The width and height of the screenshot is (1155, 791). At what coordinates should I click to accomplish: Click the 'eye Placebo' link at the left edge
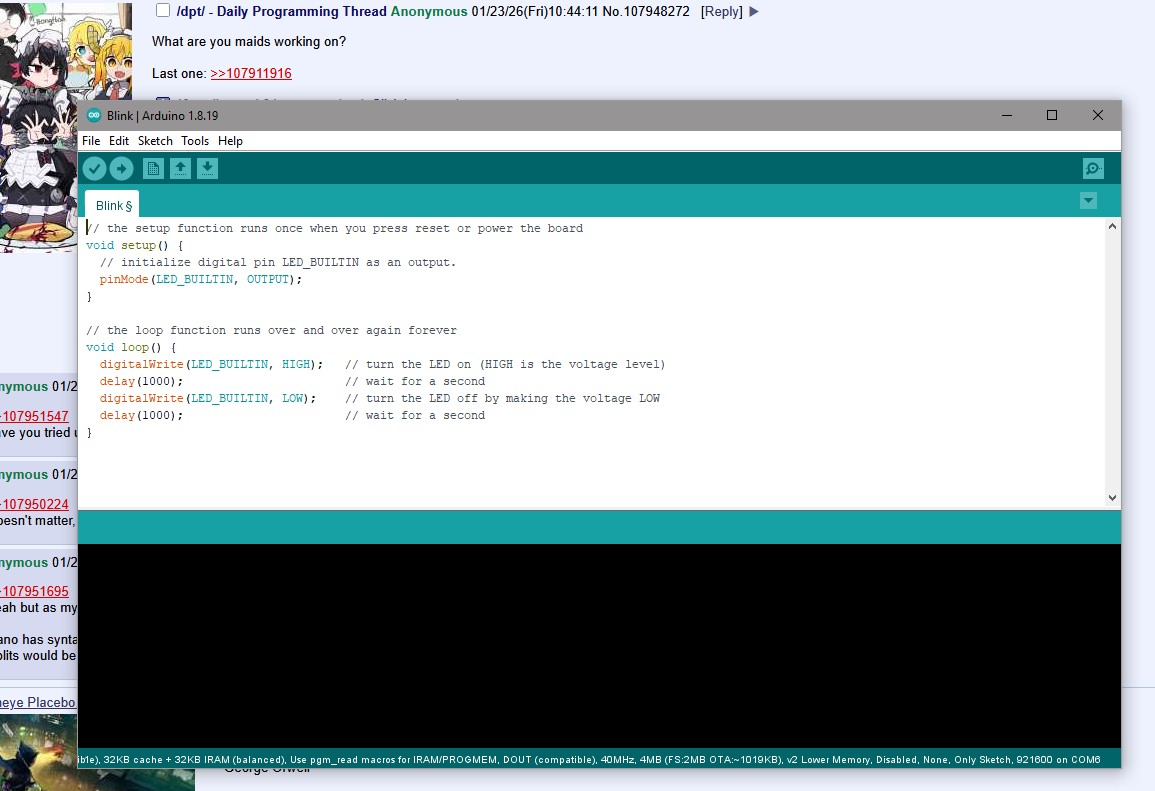38,703
